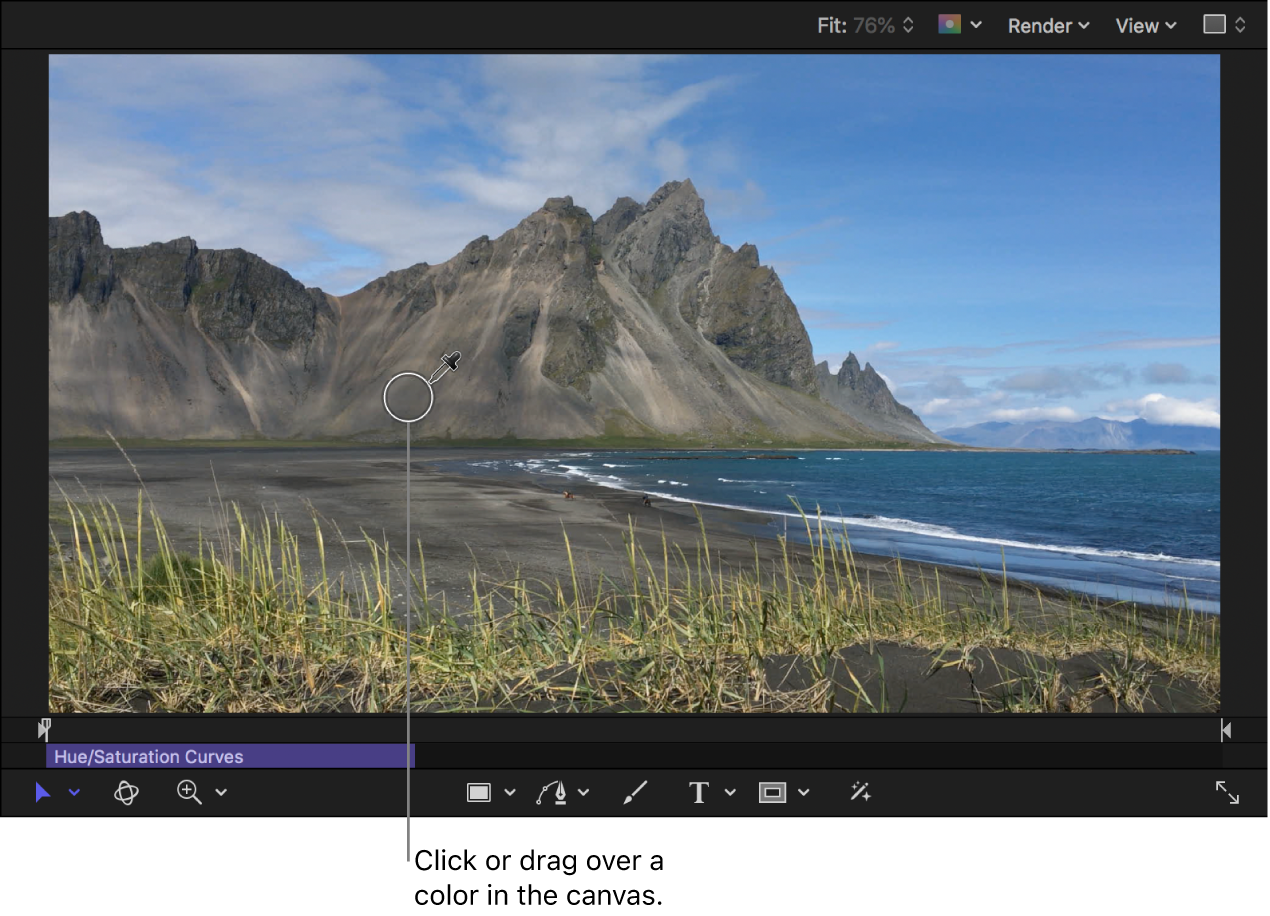The image size is (1270, 916).
Task: Click the magic wand effects icon
Action: (x=860, y=793)
